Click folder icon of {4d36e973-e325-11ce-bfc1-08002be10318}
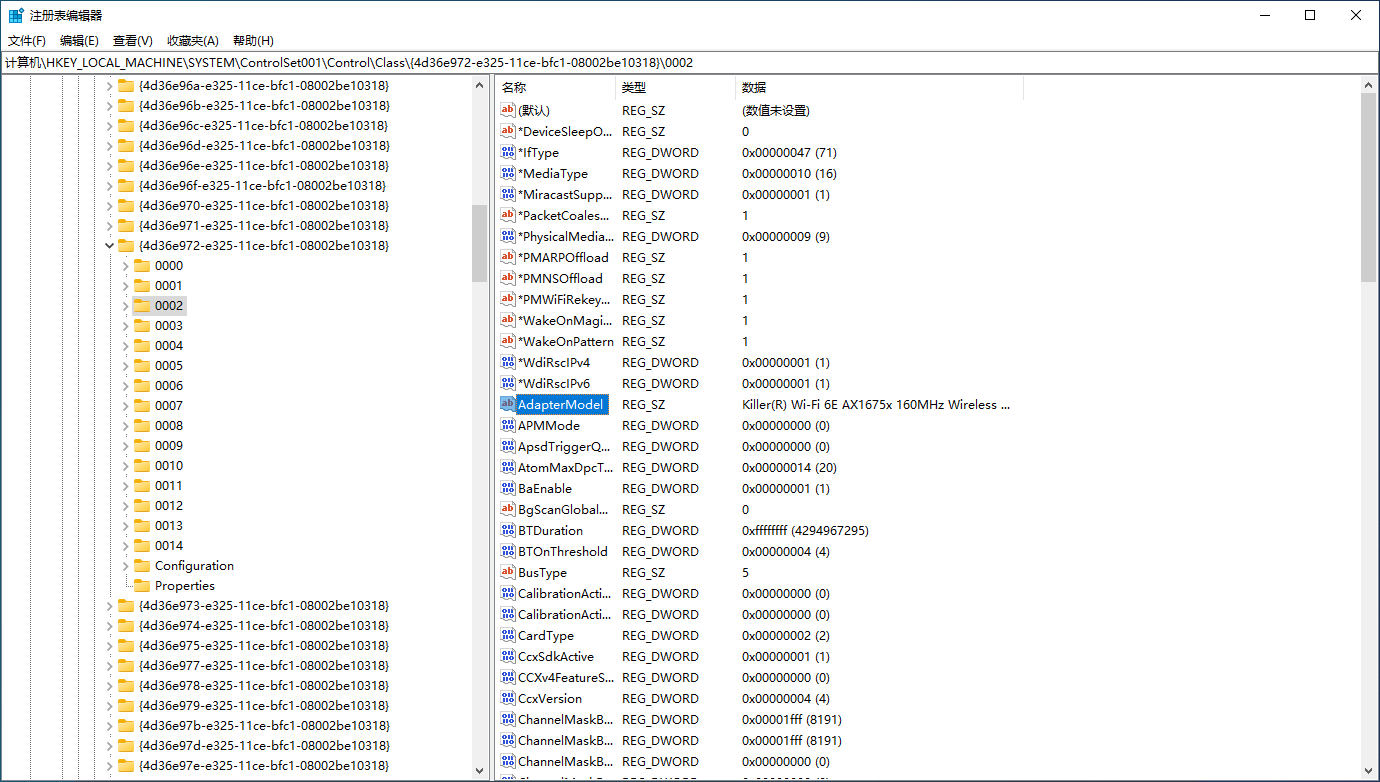 click(x=125, y=605)
